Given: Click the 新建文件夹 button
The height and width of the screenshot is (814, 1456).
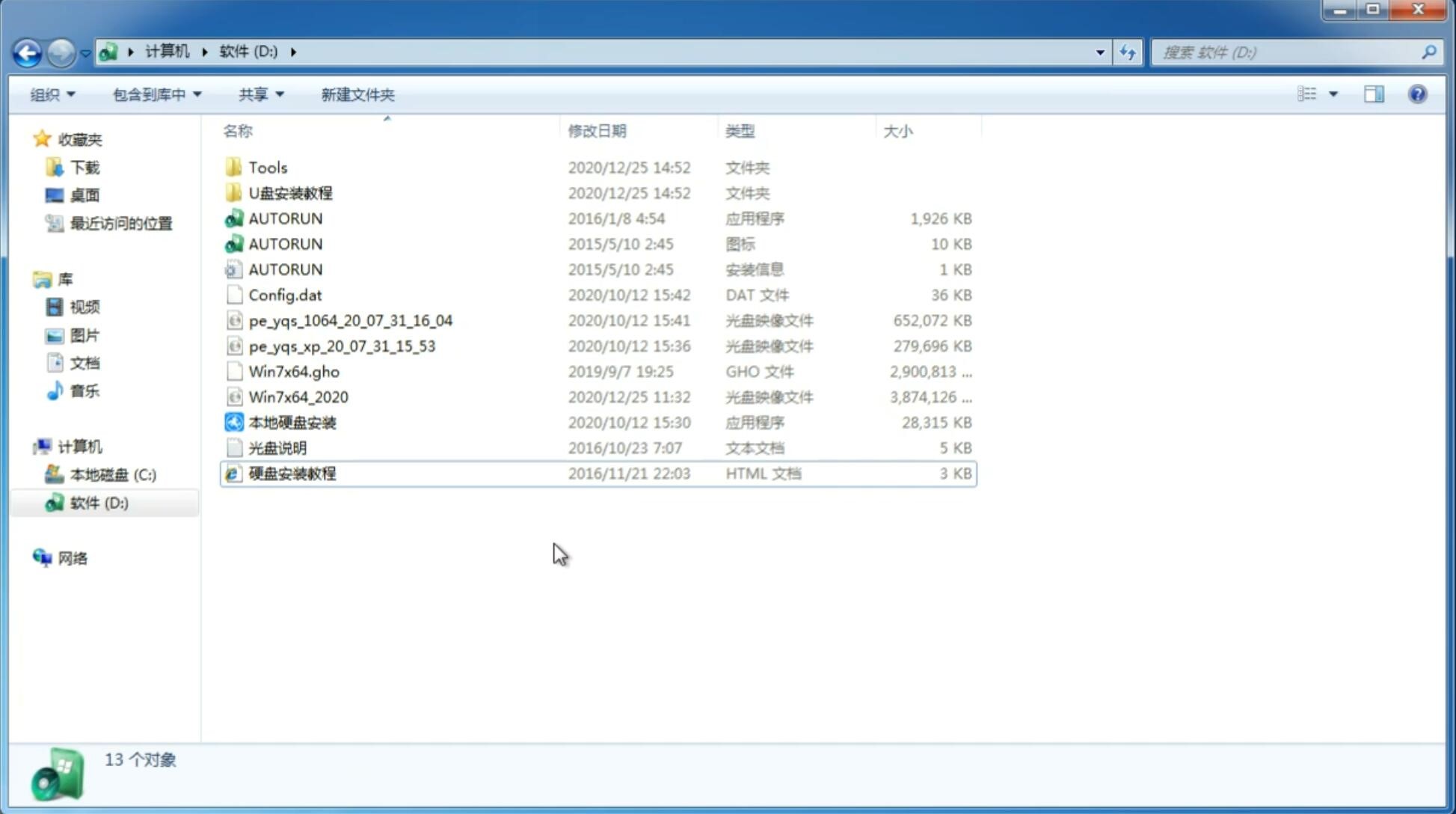Looking at the screenshot, I should pyautogui.click(x=357, y=94).
